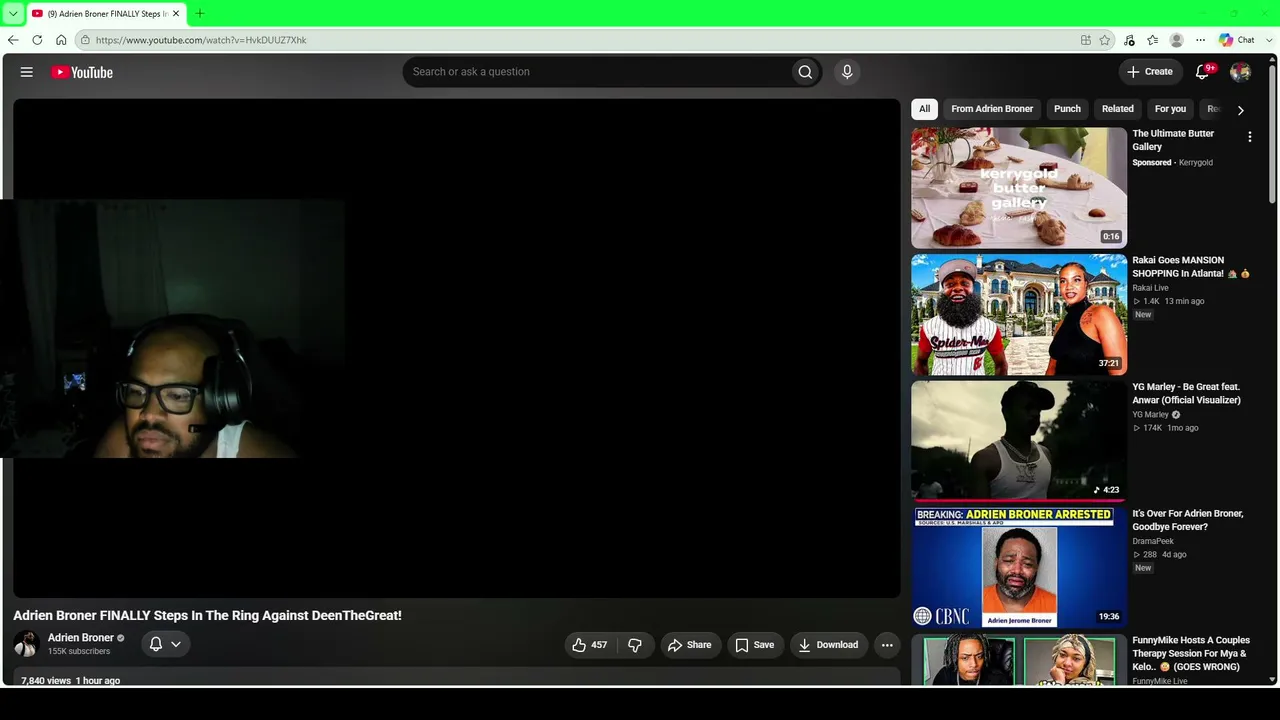Open YouTube notifications bell

tap(1204, 72)
